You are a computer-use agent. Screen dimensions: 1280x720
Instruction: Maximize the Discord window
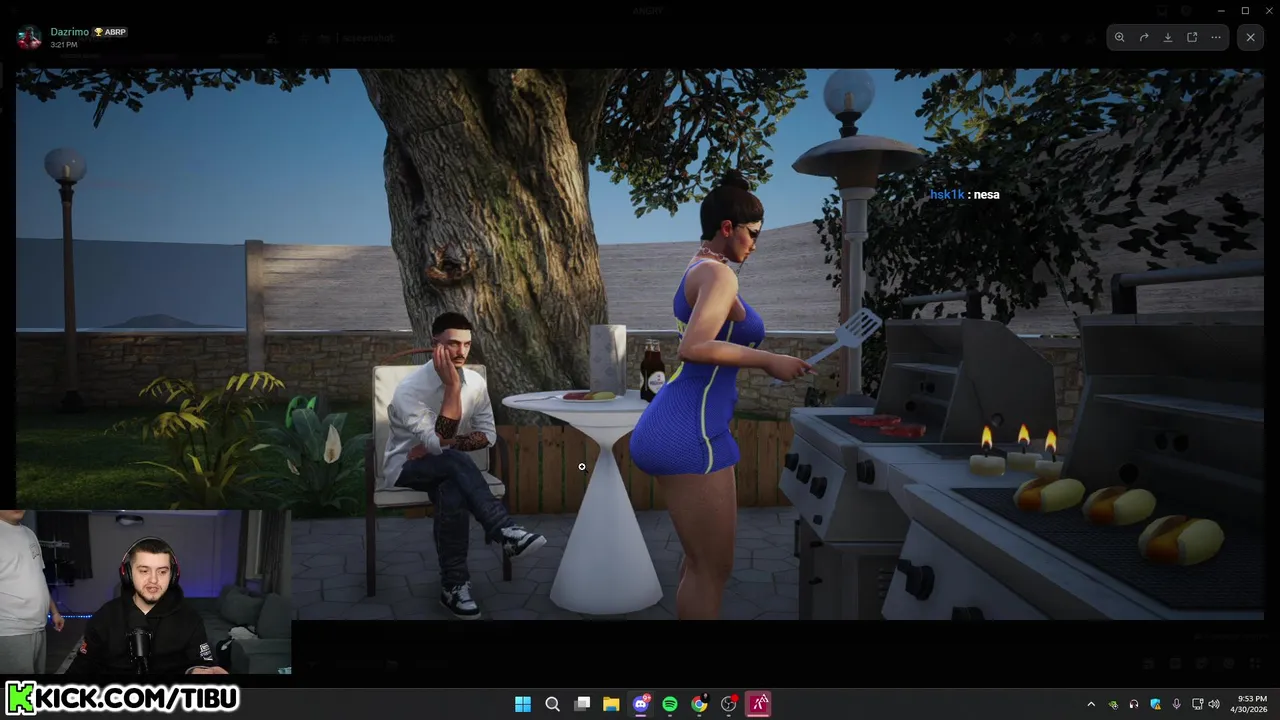1245,10
